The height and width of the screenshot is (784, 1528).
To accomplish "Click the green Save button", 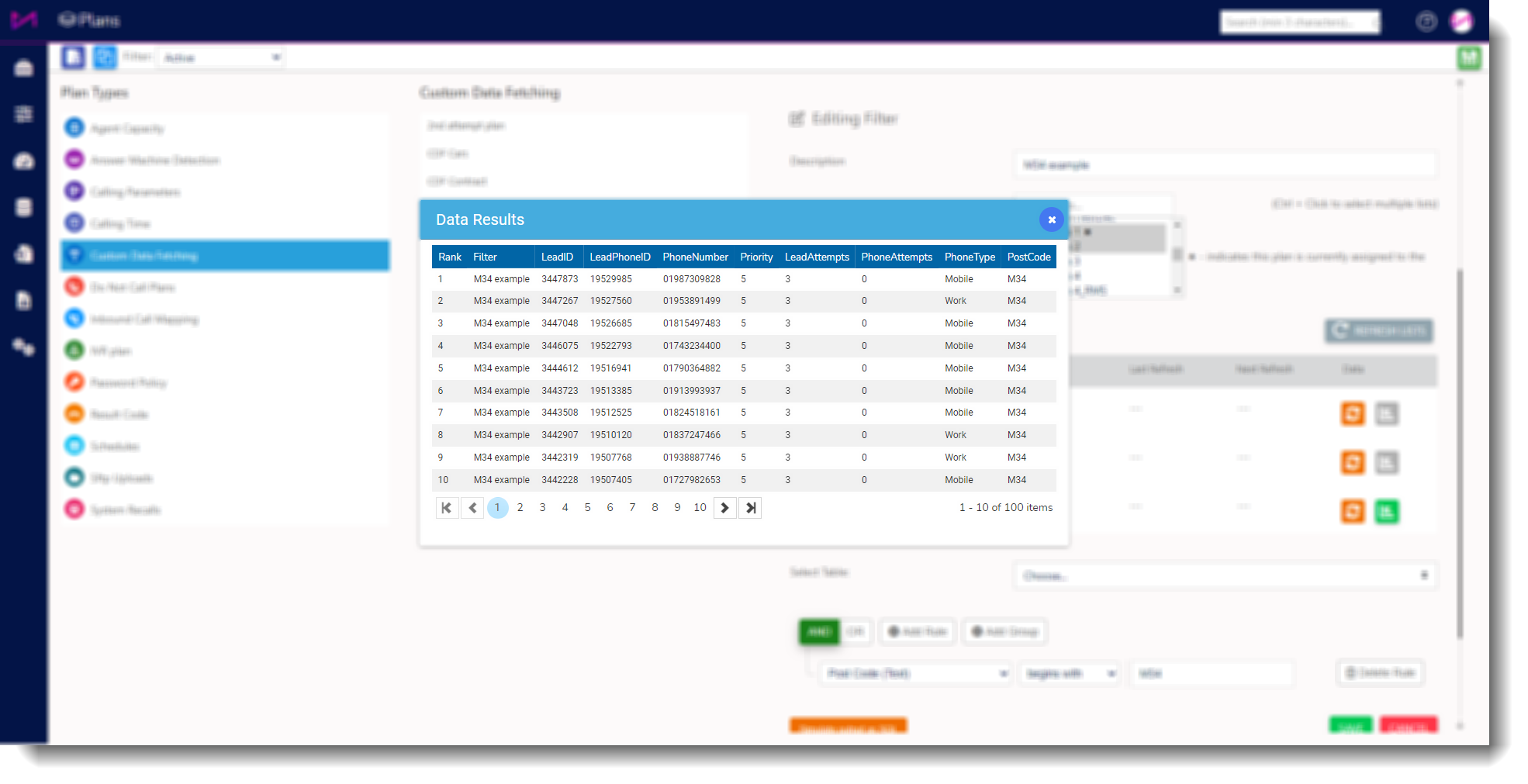I will tap(1350, 725).
